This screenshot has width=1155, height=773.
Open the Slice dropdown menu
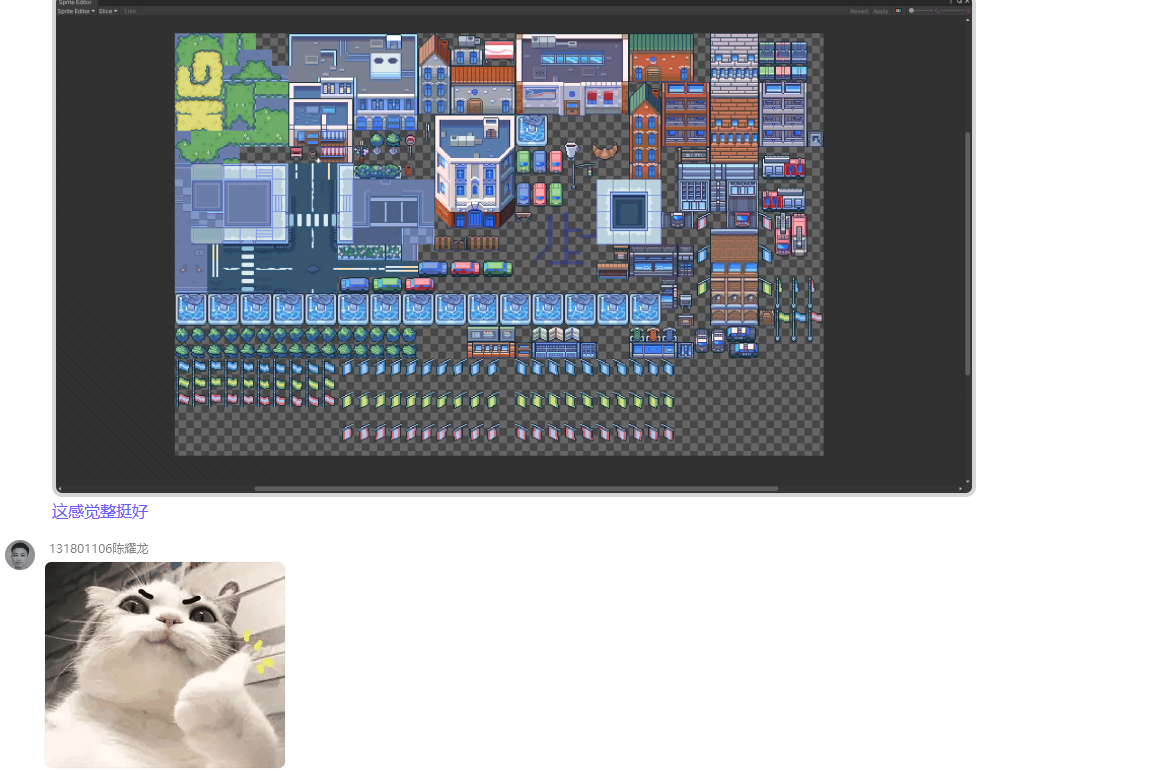tap(108, 11)
